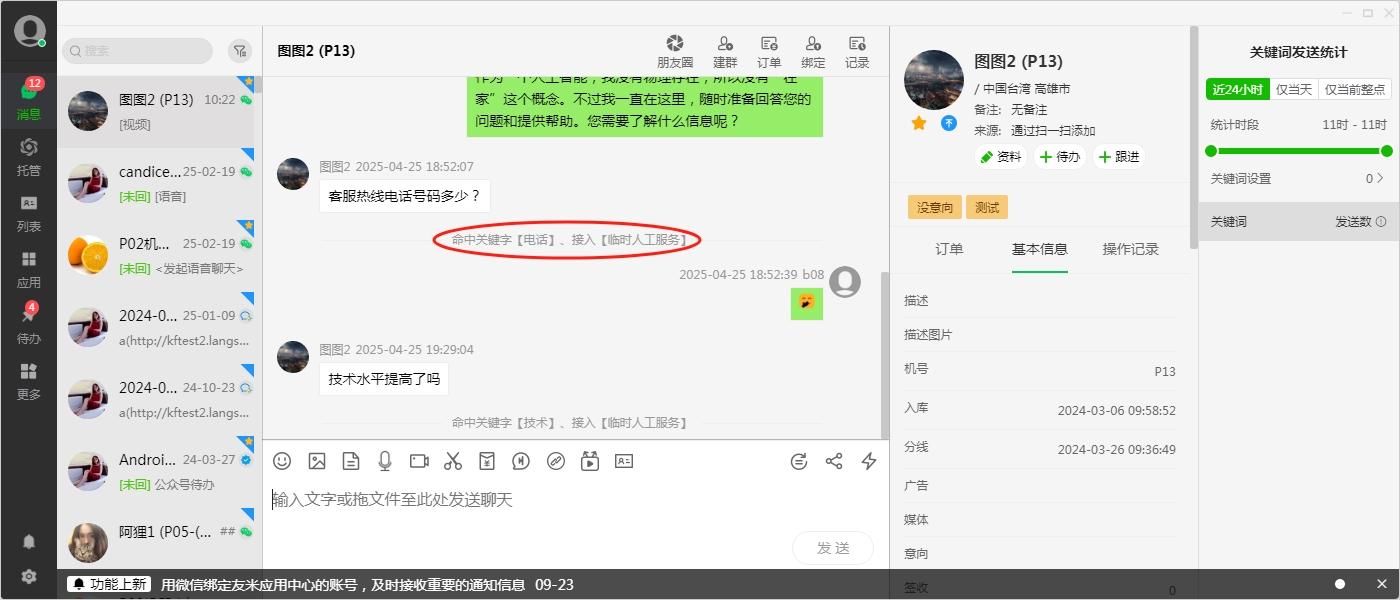The width and height of the screenshot is (1400, 600).
Task: Expand the 关键词设置 keyword settings
Action: pos(1300,177)
